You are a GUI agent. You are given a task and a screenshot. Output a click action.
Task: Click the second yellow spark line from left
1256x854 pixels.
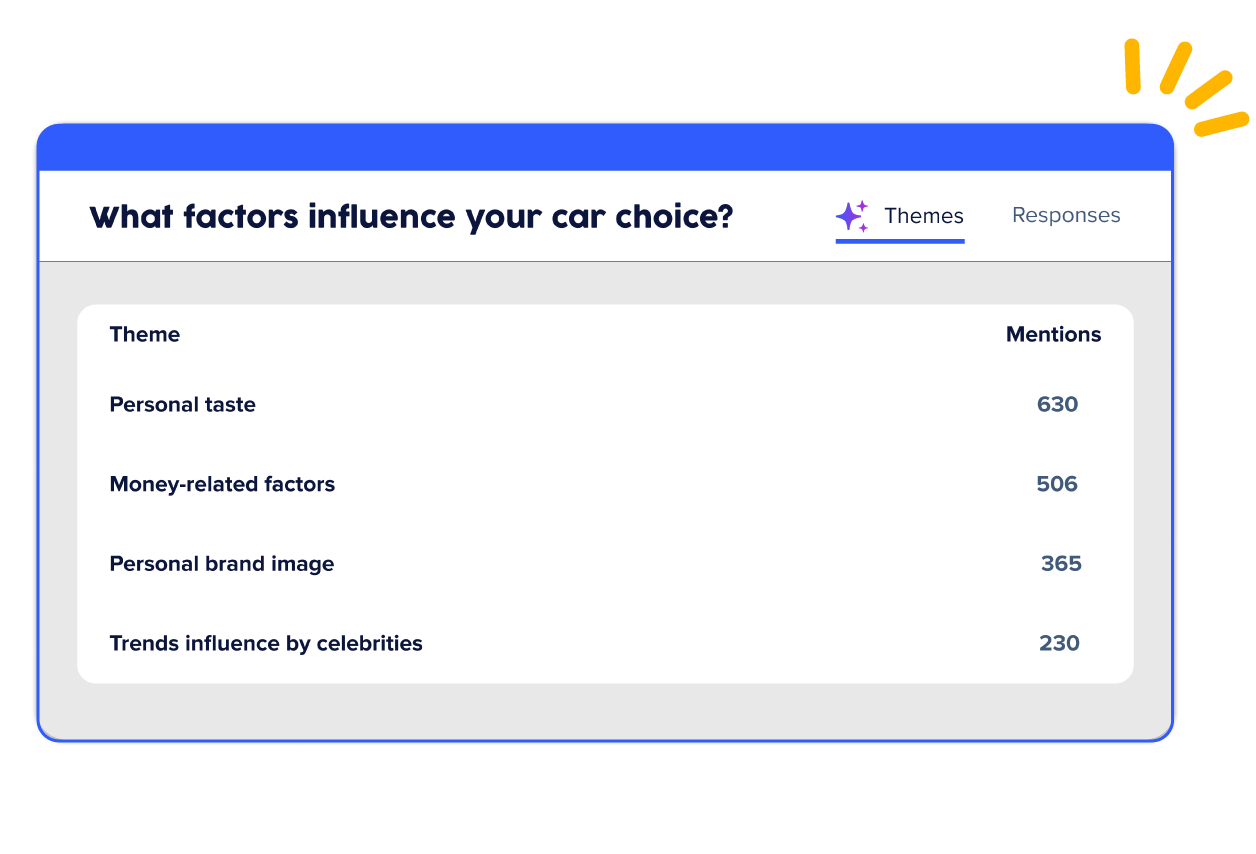(x=1176, y=67)
